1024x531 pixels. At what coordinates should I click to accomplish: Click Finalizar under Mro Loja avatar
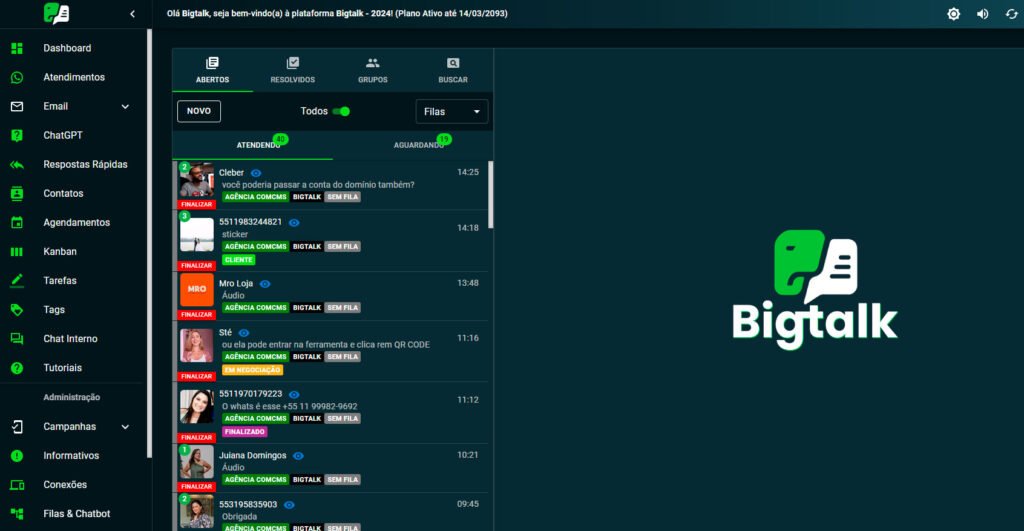[x=197, y=314]
